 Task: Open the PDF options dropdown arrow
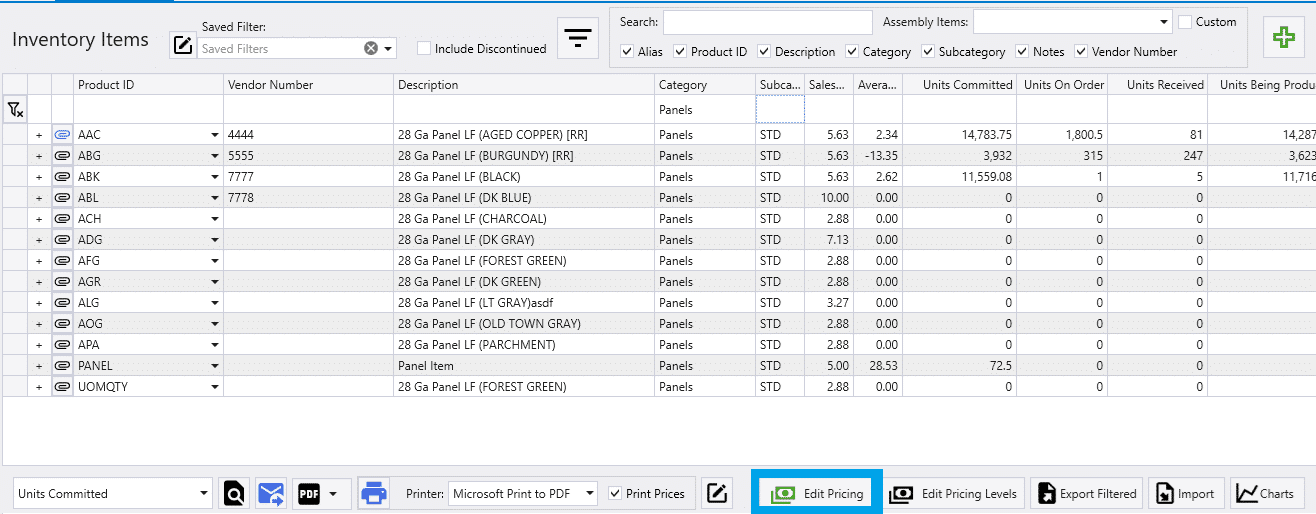[x=333, y=493]
